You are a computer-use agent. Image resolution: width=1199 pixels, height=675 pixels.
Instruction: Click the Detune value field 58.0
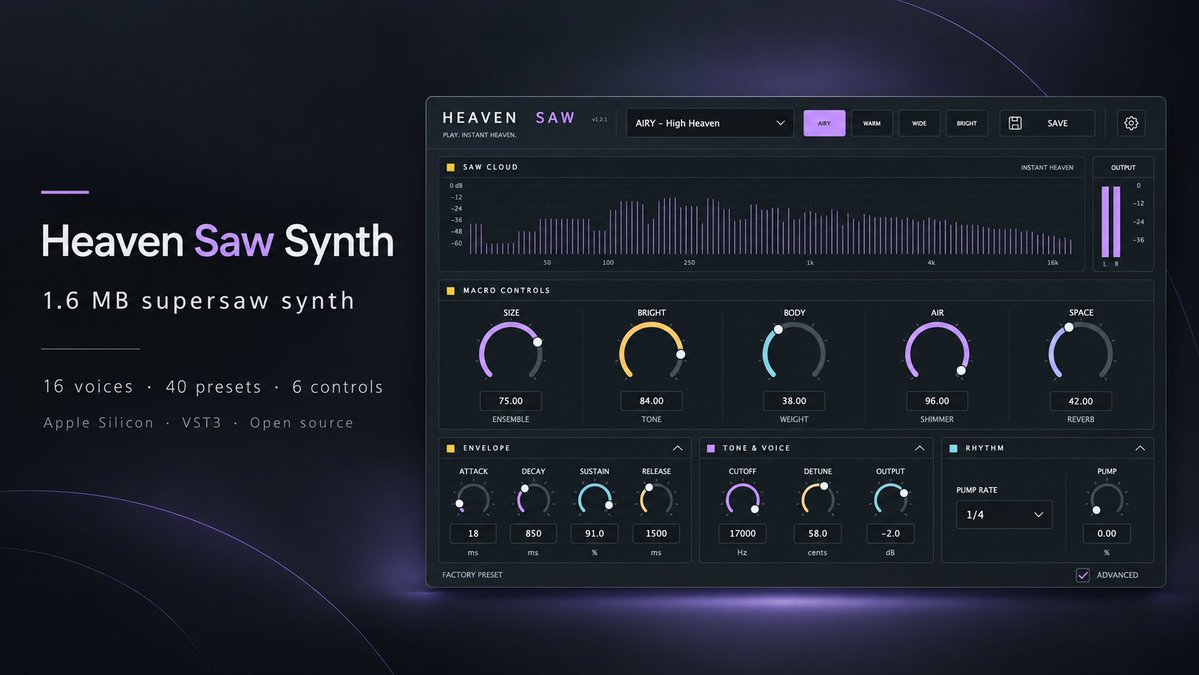817,534
